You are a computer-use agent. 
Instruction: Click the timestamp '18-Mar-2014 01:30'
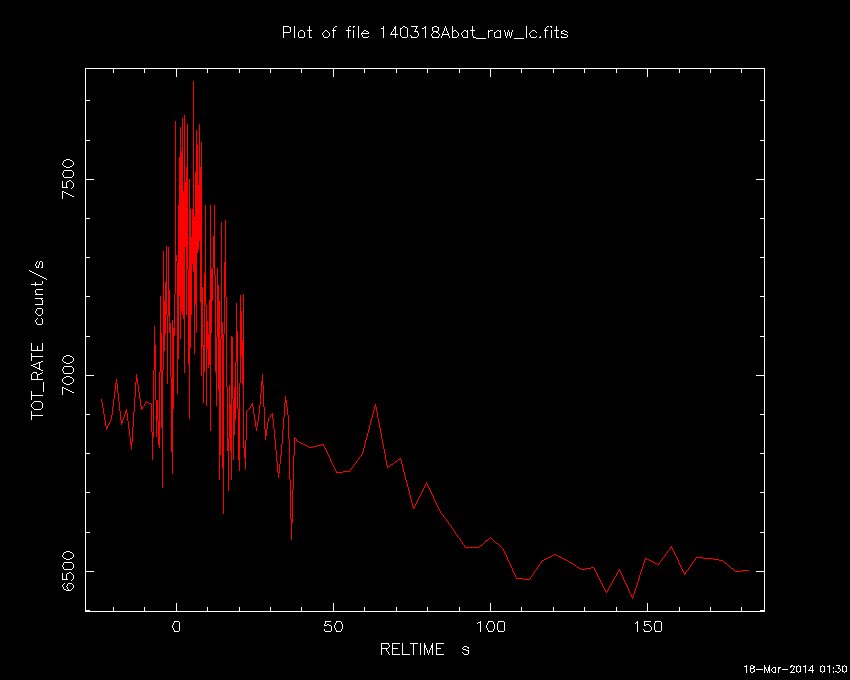point(794,669)
